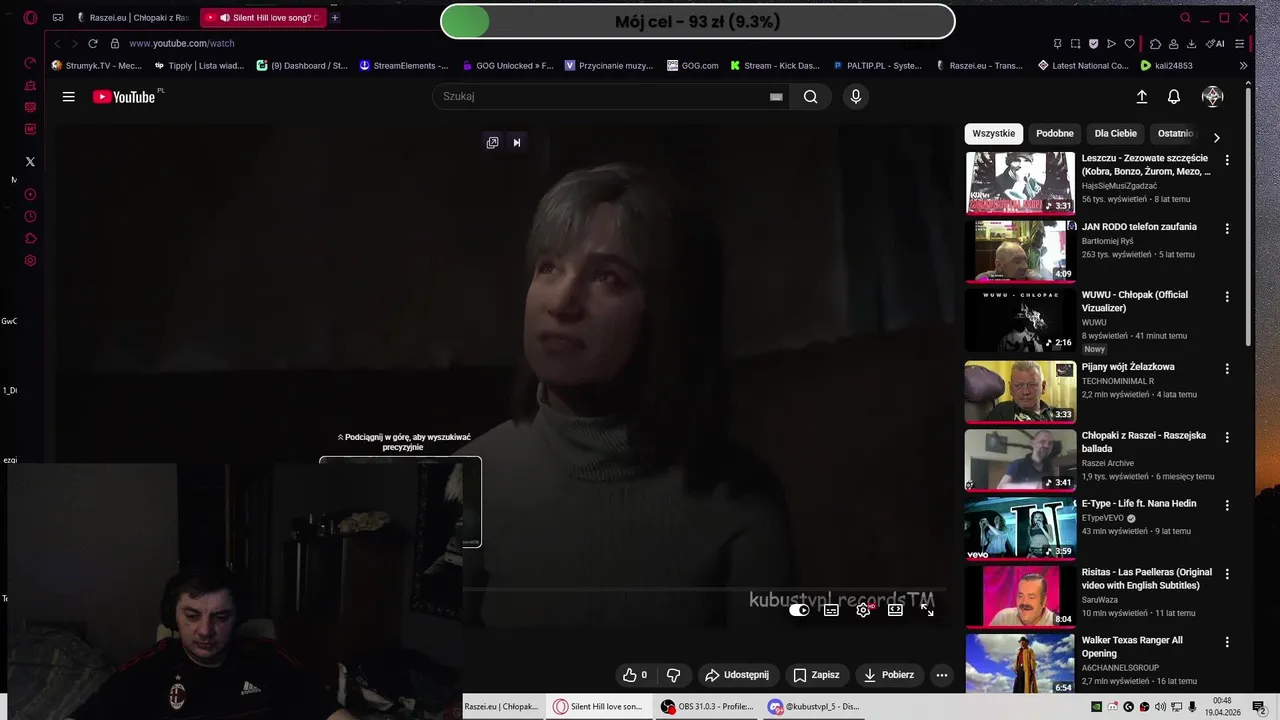The height and width of the screenshot is (720, 1280).
Task: Select the Podobne filter chip
Action: click(x=1054, y=134)
